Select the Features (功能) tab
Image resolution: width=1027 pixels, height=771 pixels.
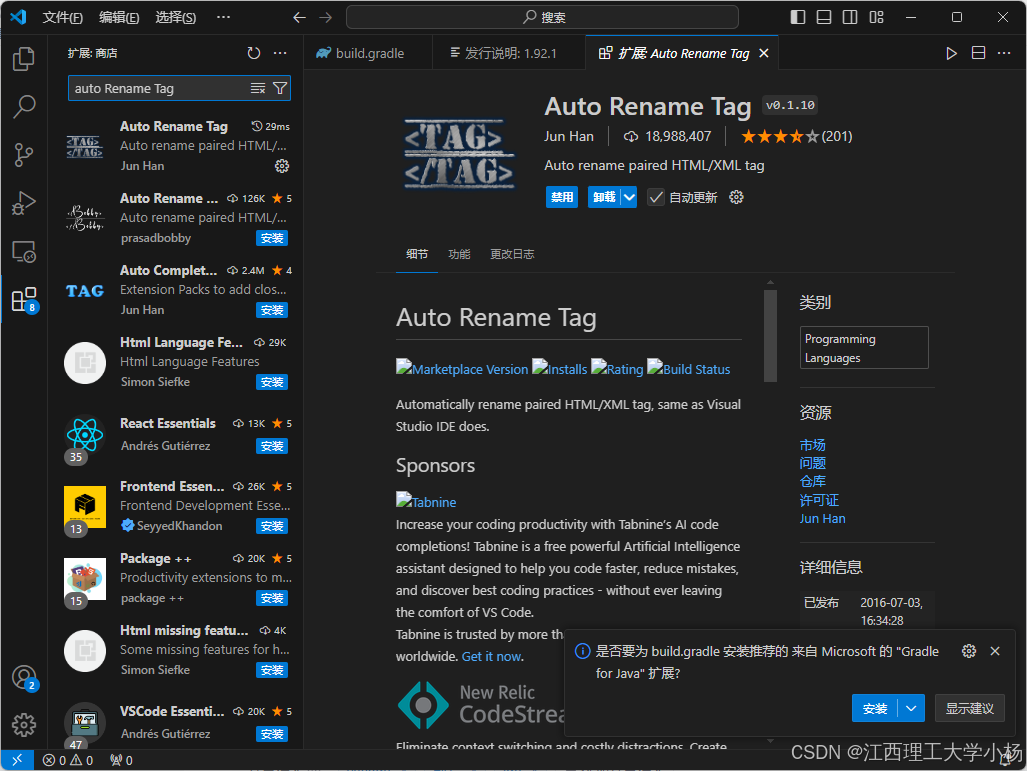pos(459,254)
